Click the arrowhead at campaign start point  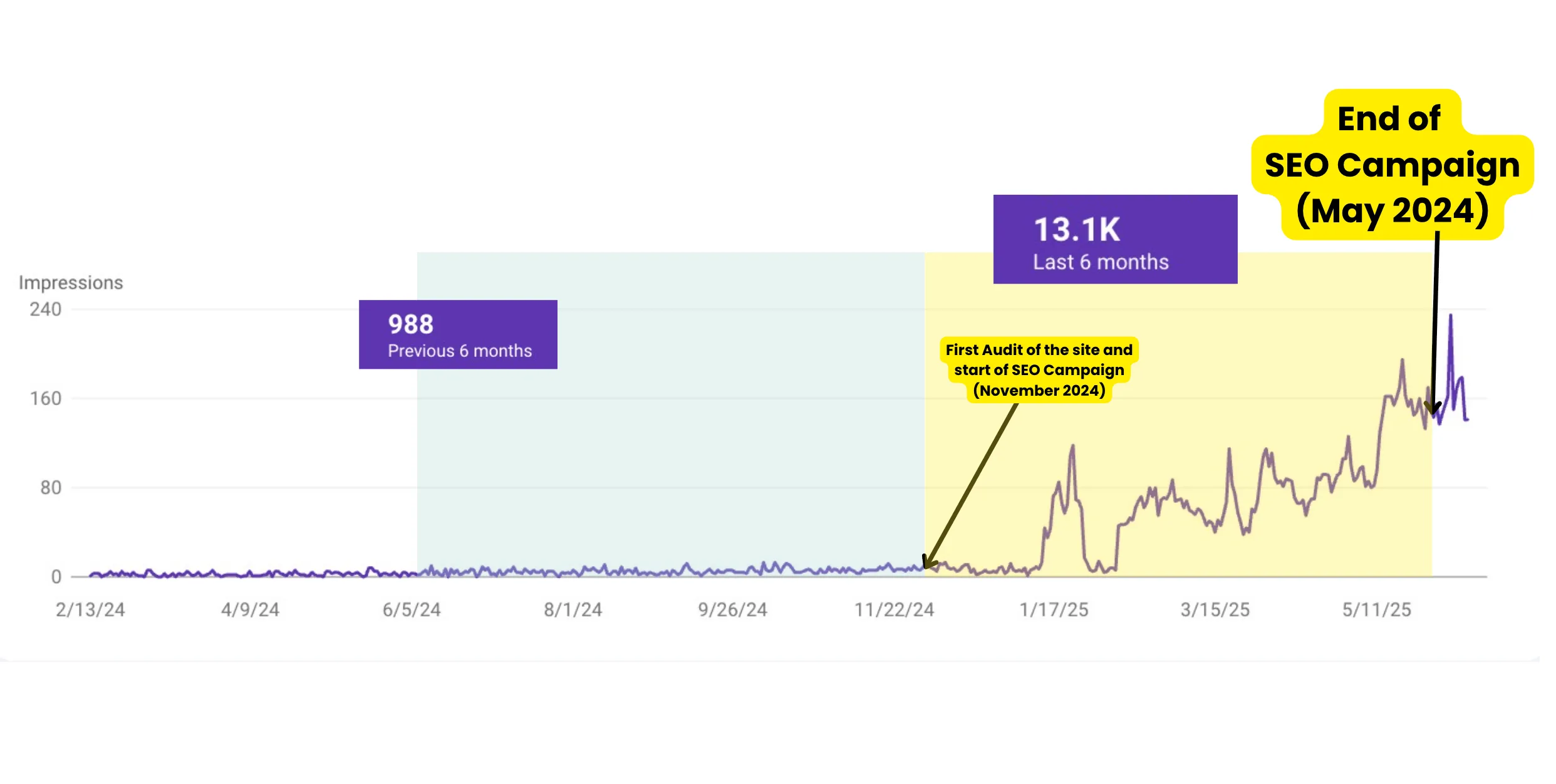(x=928, y=562)
